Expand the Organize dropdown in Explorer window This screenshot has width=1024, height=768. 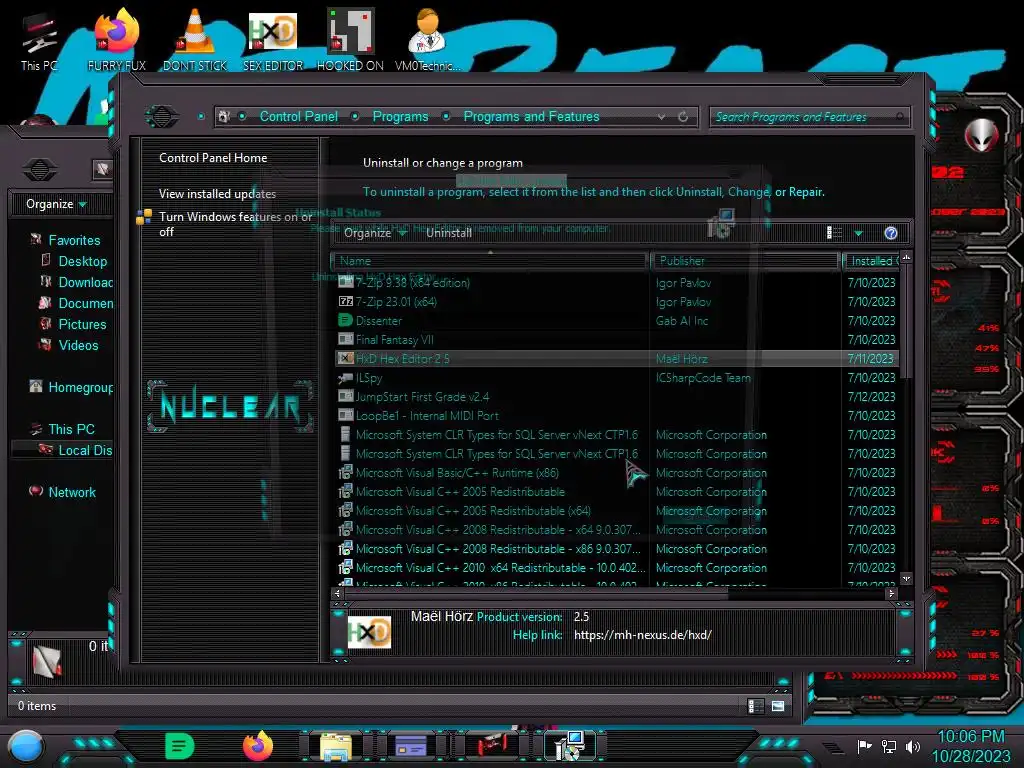coord(56,204)
